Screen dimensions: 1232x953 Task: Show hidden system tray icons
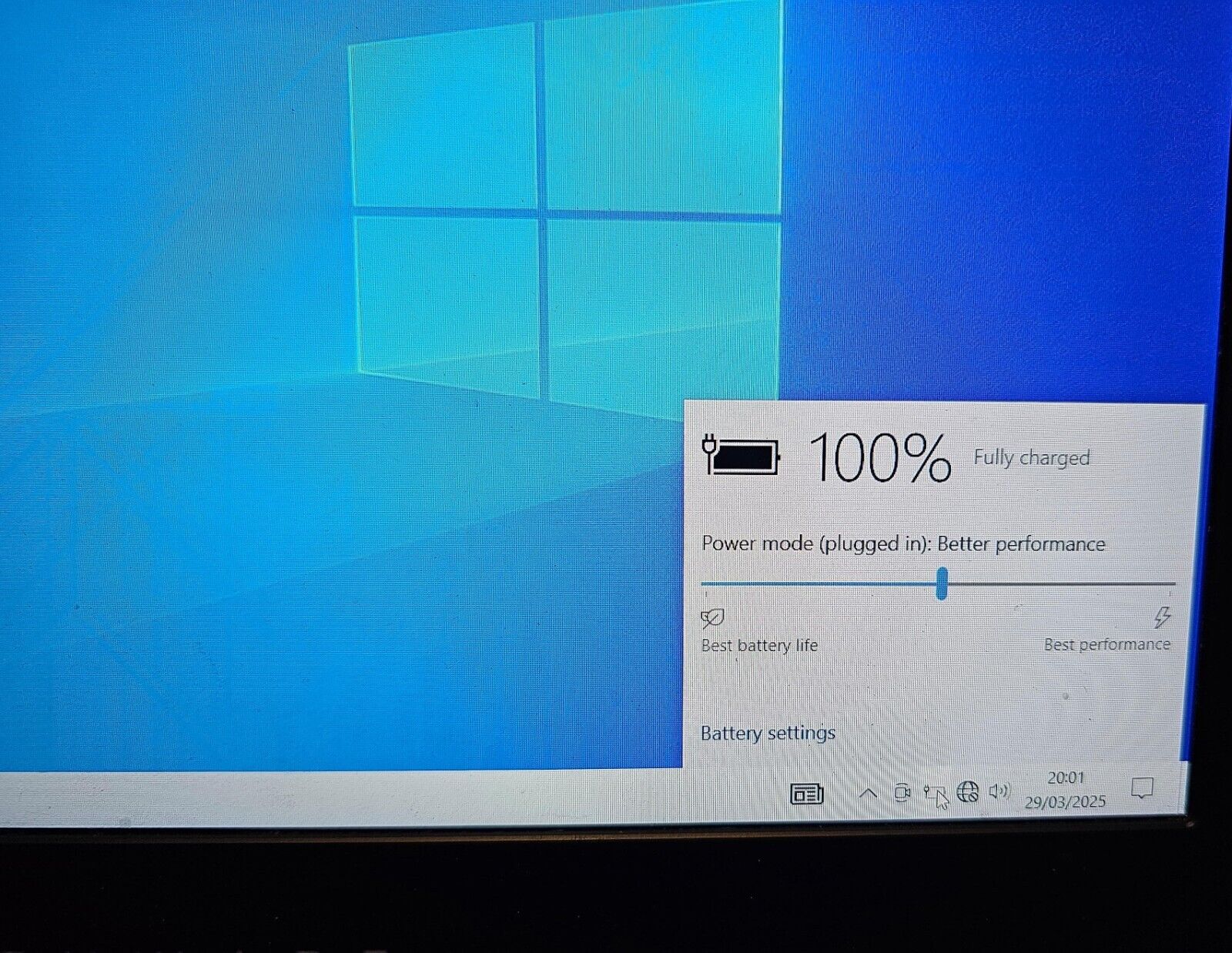pyautogui.click(x=868, y=793)
